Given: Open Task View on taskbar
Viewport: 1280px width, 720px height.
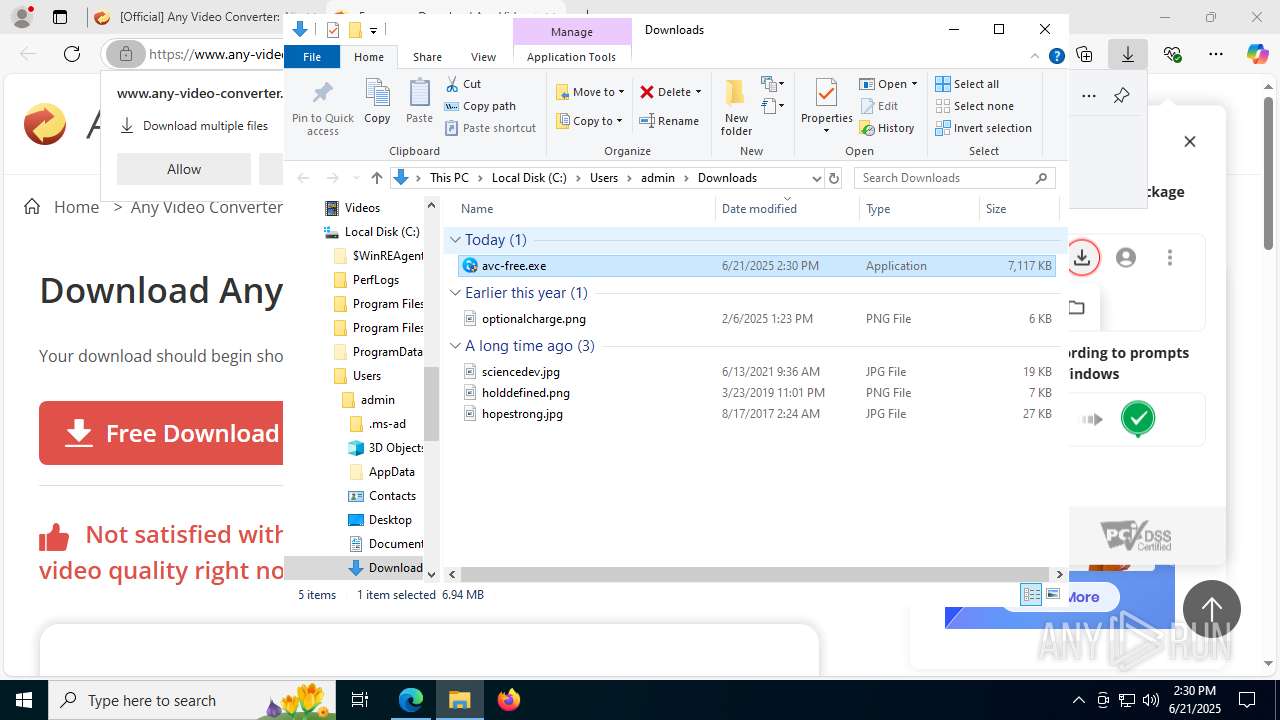Looking at the screenshot, I should click(360, 700).
